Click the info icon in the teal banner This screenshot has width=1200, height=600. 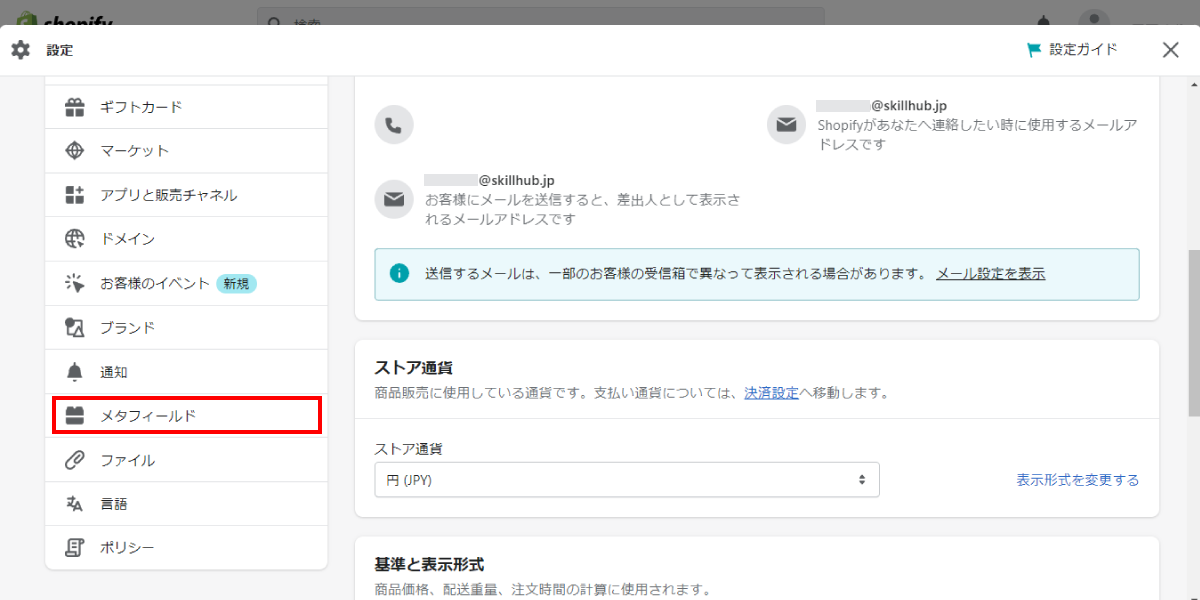coord(399,273)
